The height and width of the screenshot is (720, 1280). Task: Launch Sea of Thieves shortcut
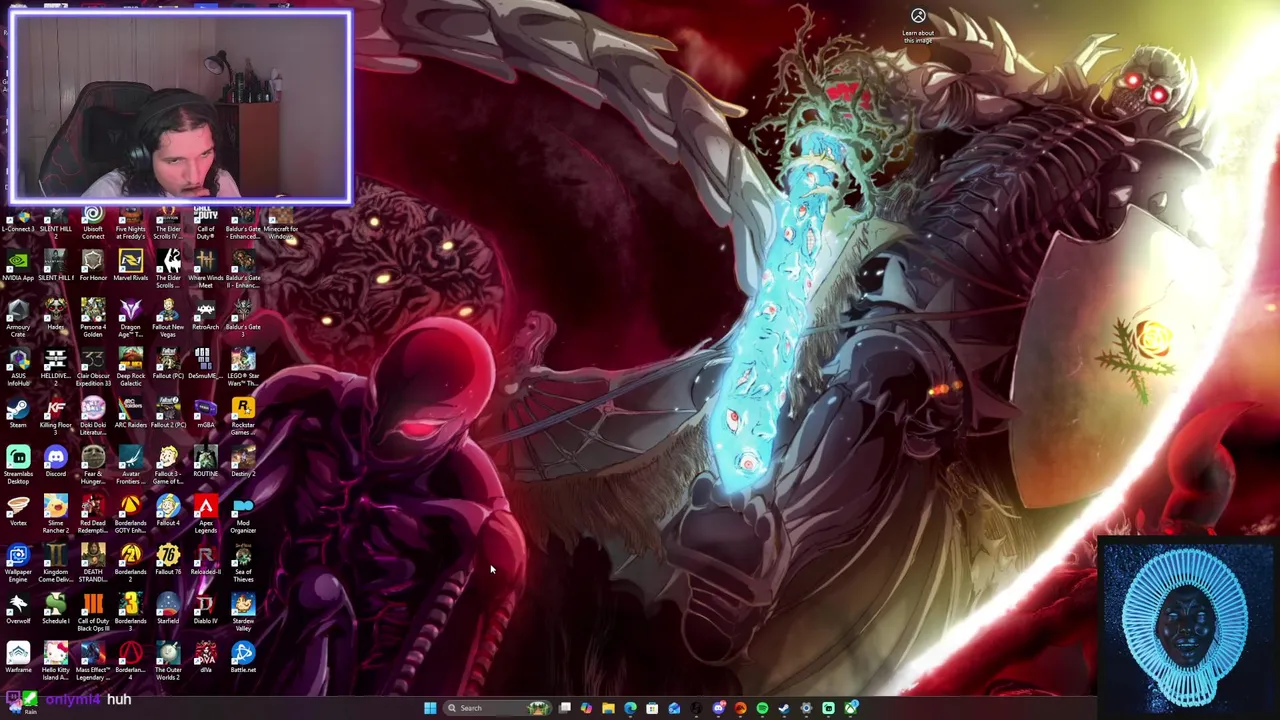(x=243, y=563)
